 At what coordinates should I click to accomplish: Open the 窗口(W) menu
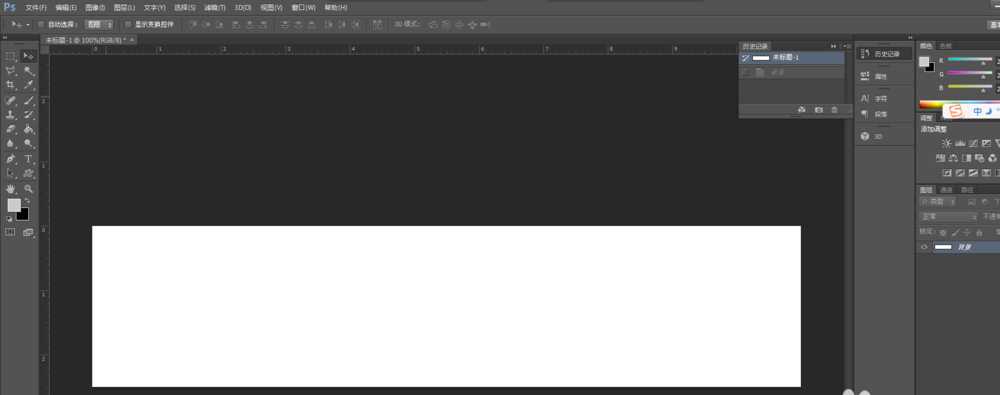304,8
